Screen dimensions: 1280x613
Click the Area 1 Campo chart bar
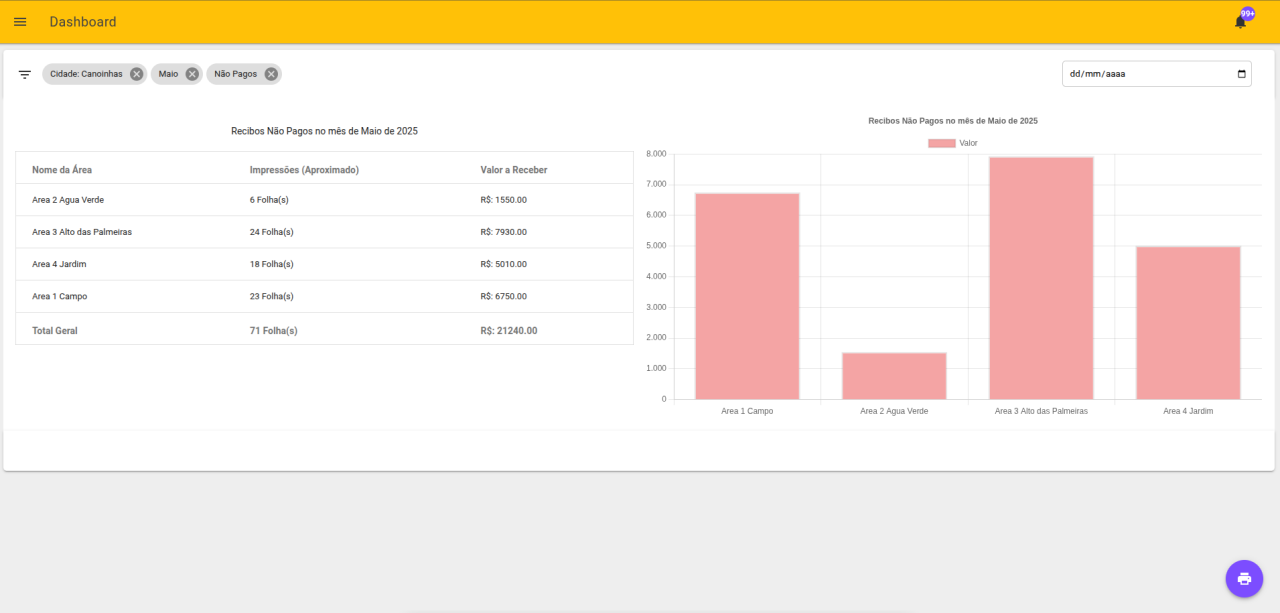747,297
